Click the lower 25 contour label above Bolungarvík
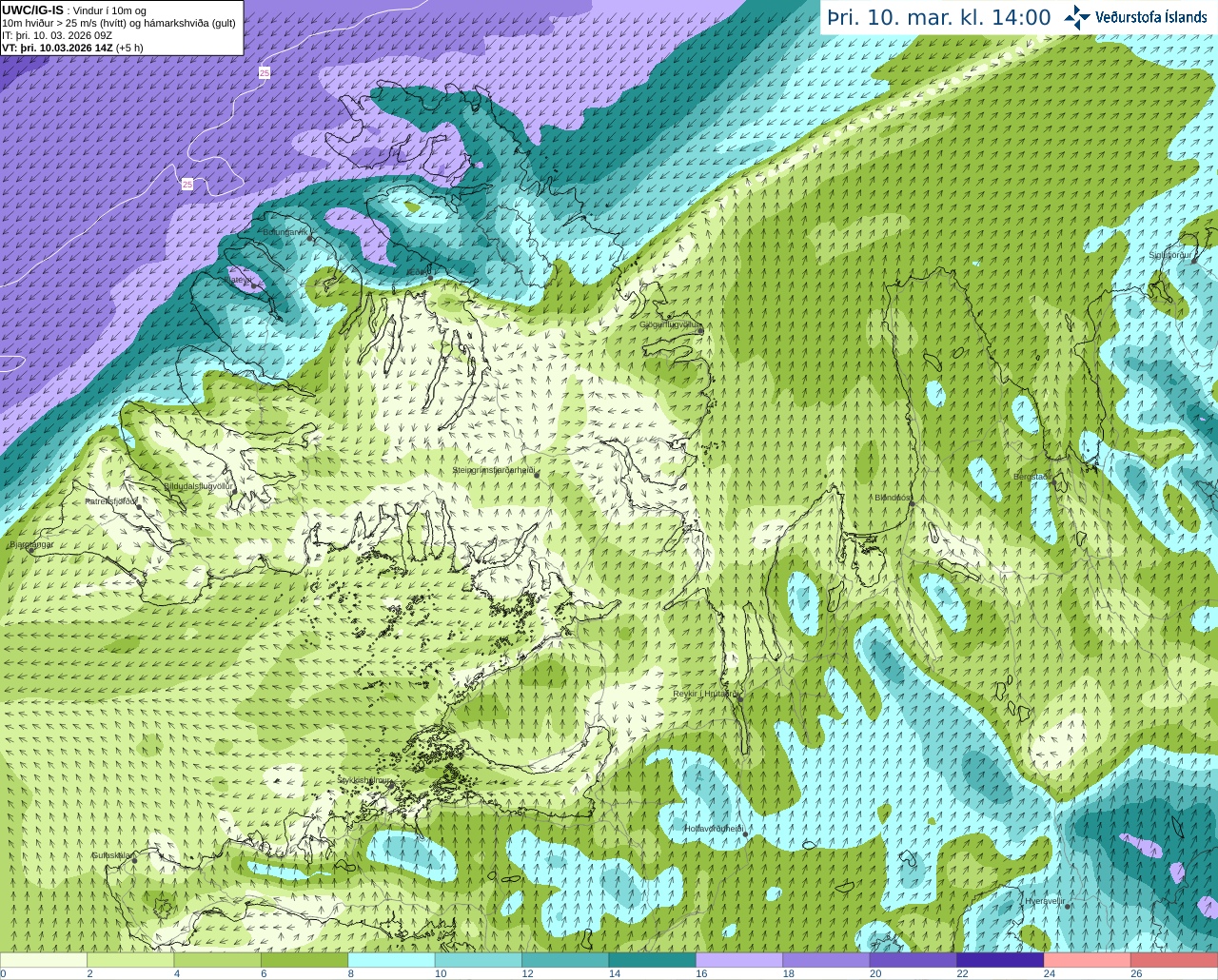 click(x=187, y=185)
